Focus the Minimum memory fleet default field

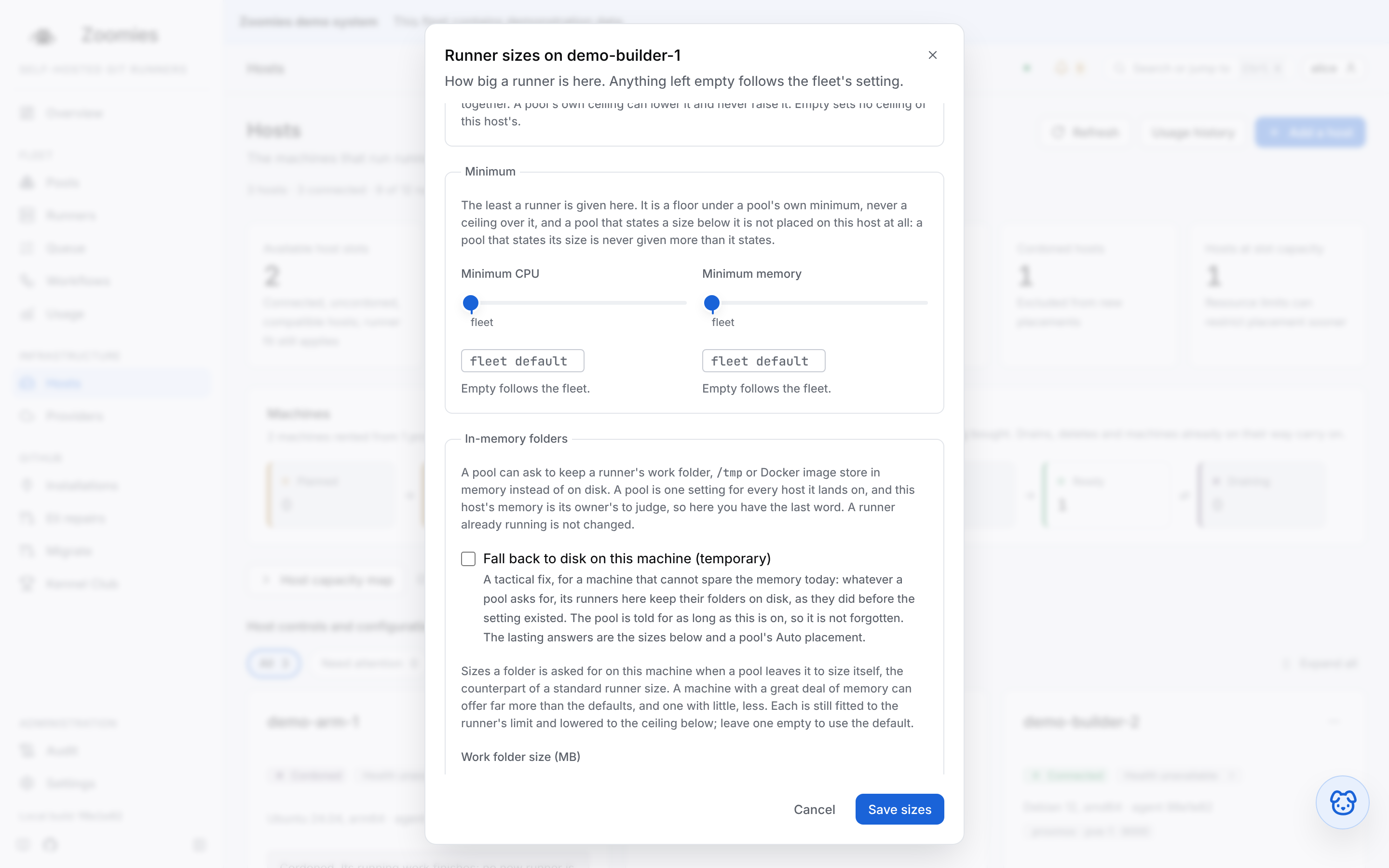tap(763, 361)
